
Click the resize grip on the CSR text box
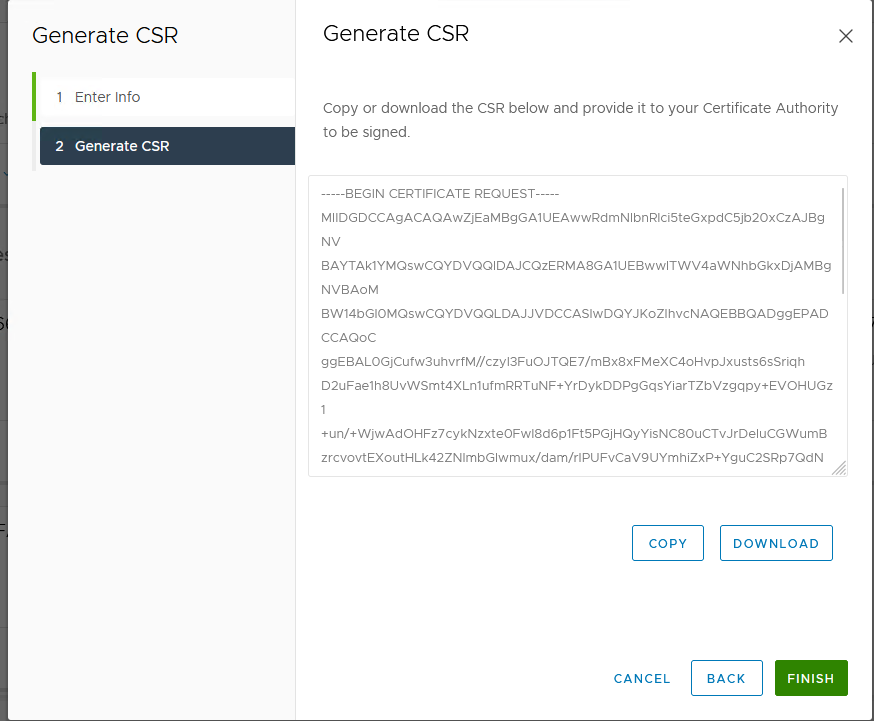838,466
